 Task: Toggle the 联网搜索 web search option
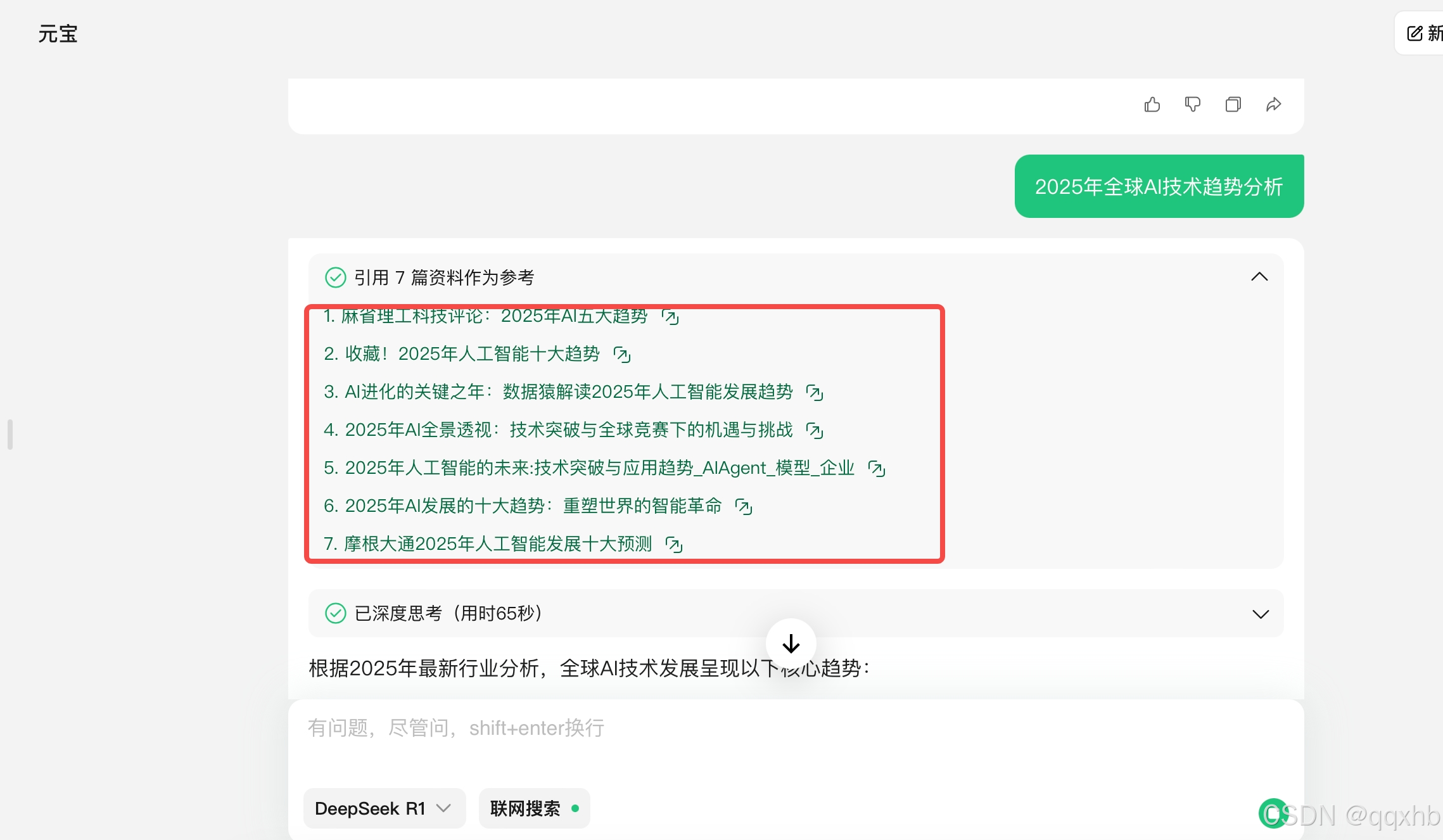[534, 808]
